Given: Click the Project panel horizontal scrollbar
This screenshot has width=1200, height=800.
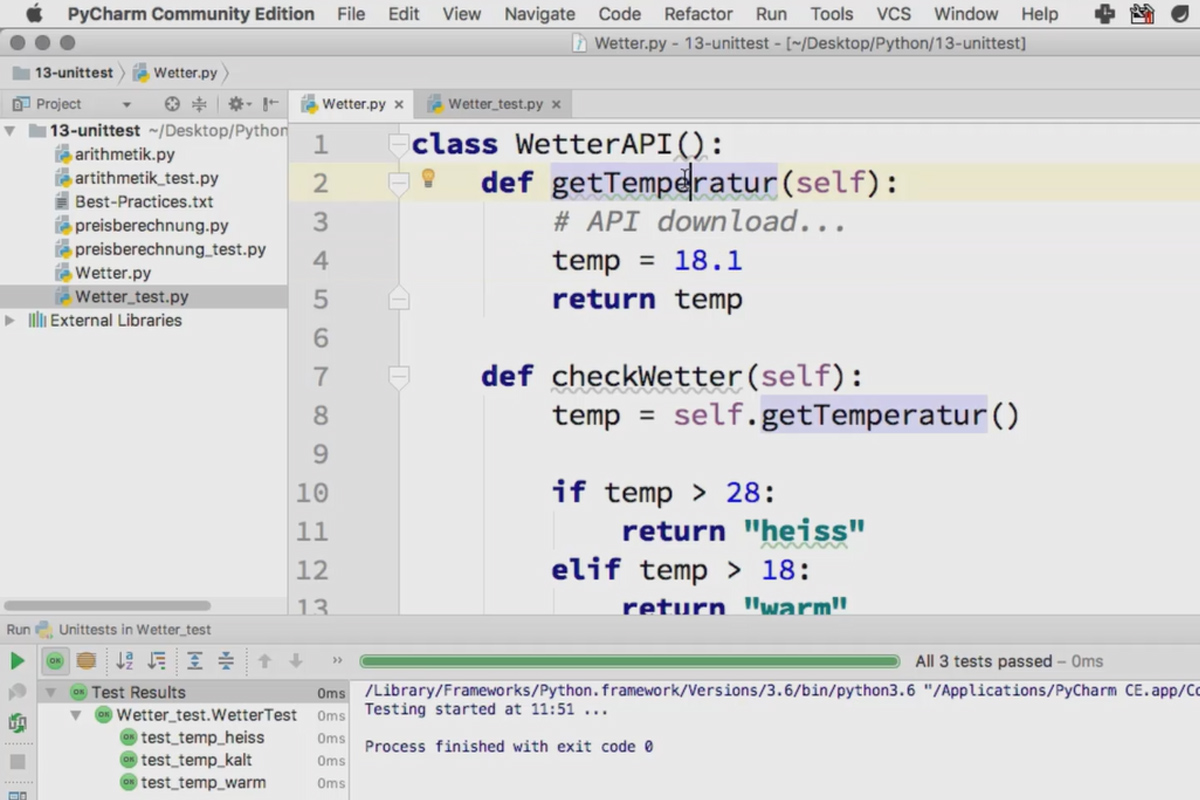Looking at the screenshot, I should (107, 605).
